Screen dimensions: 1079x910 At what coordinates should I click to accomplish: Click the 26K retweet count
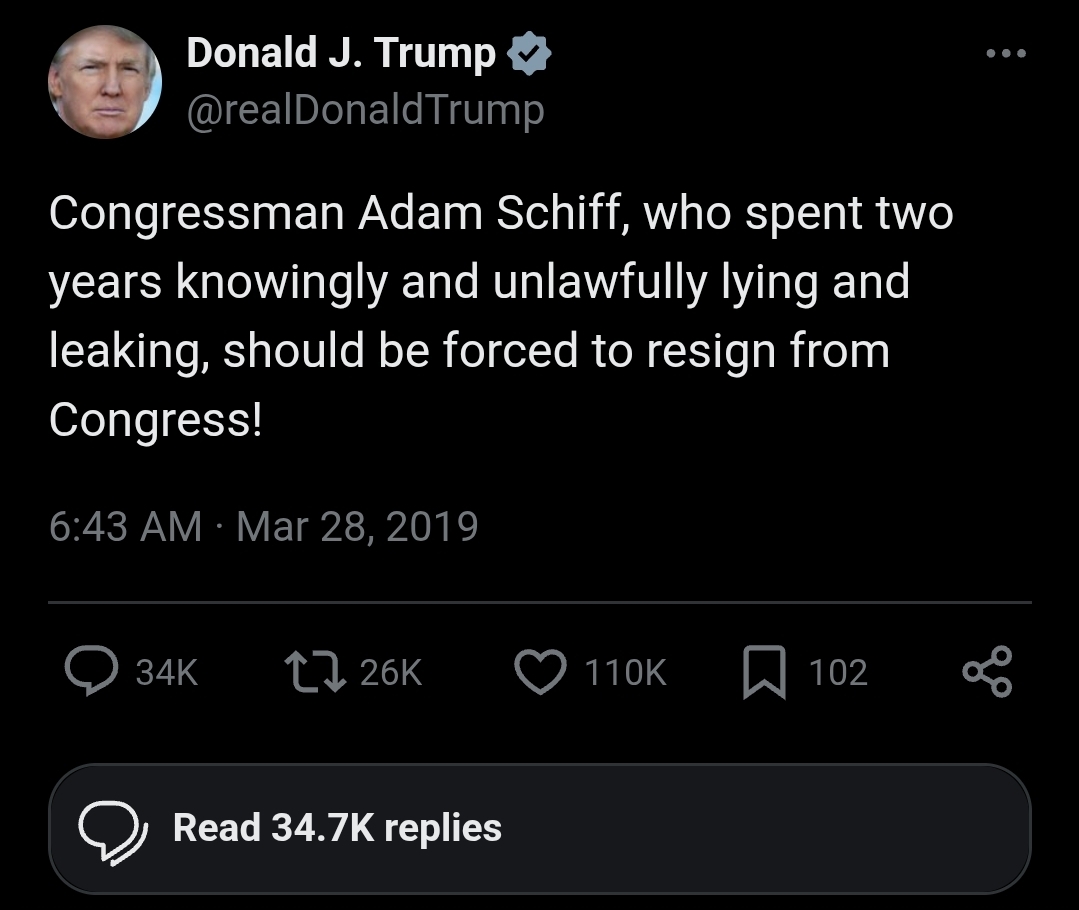click(x=391, y=673)
